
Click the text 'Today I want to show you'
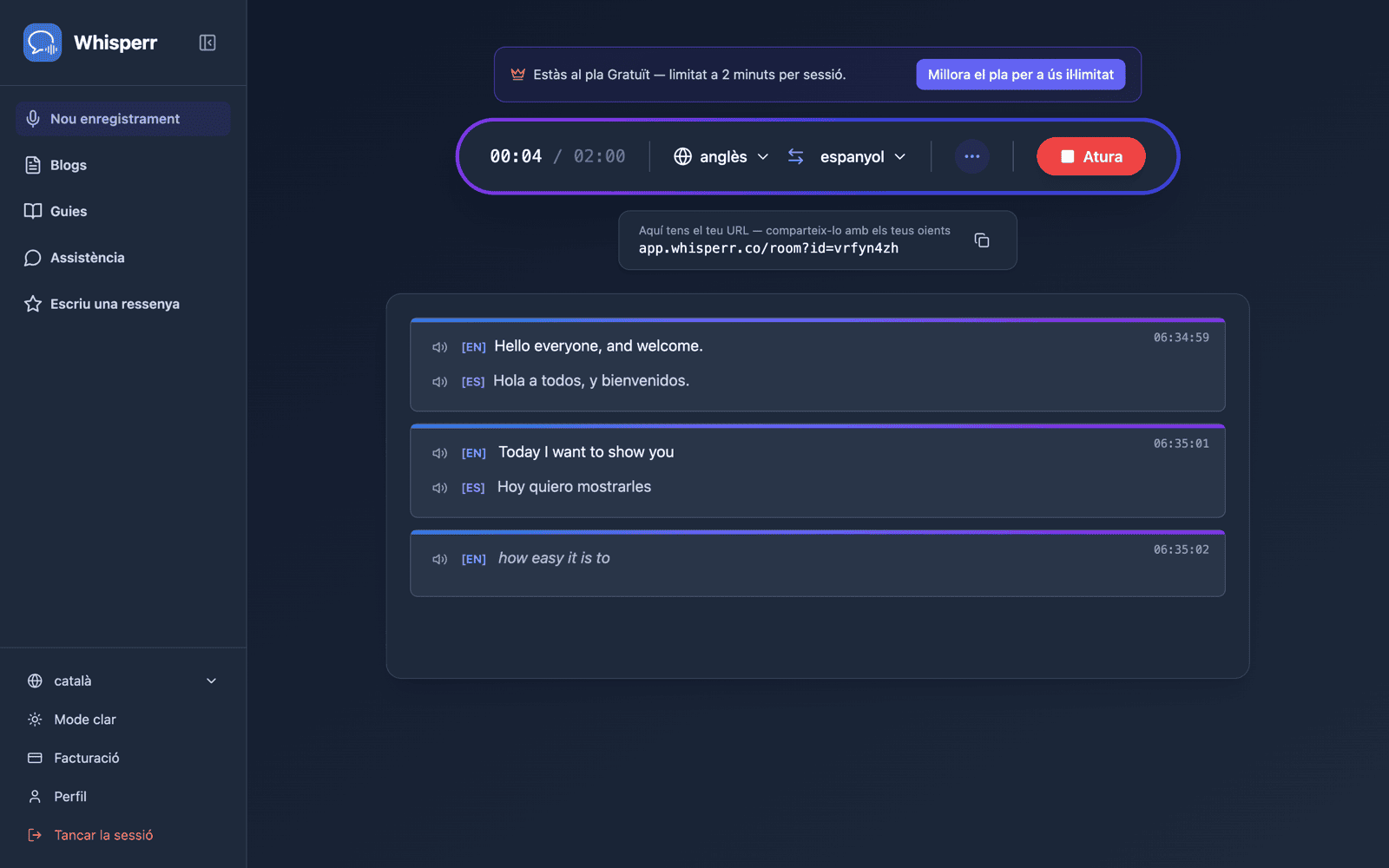pos(586,451)
